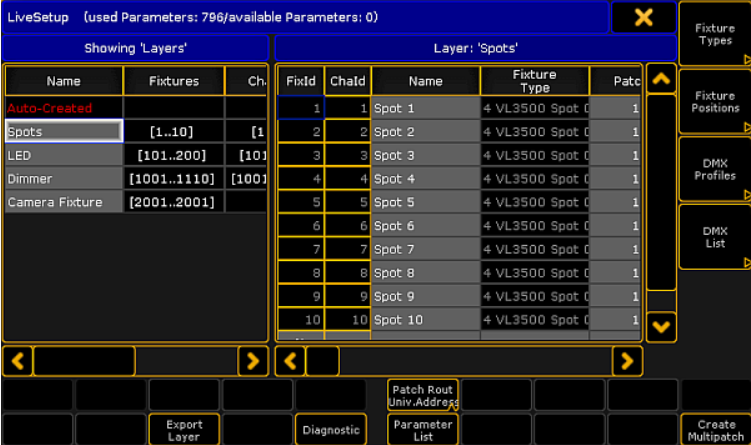This screenshot has width=751, height=445.
Task: Select the LED layer row
Action: point(63,155)
